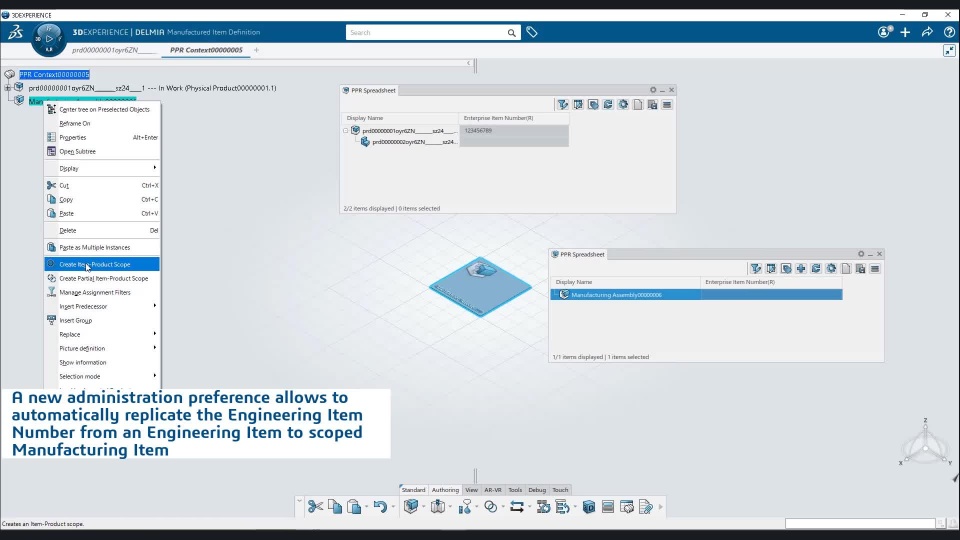Switch to the View action bar tab
Screen dimensions: 960x540
tap(471, 490)
